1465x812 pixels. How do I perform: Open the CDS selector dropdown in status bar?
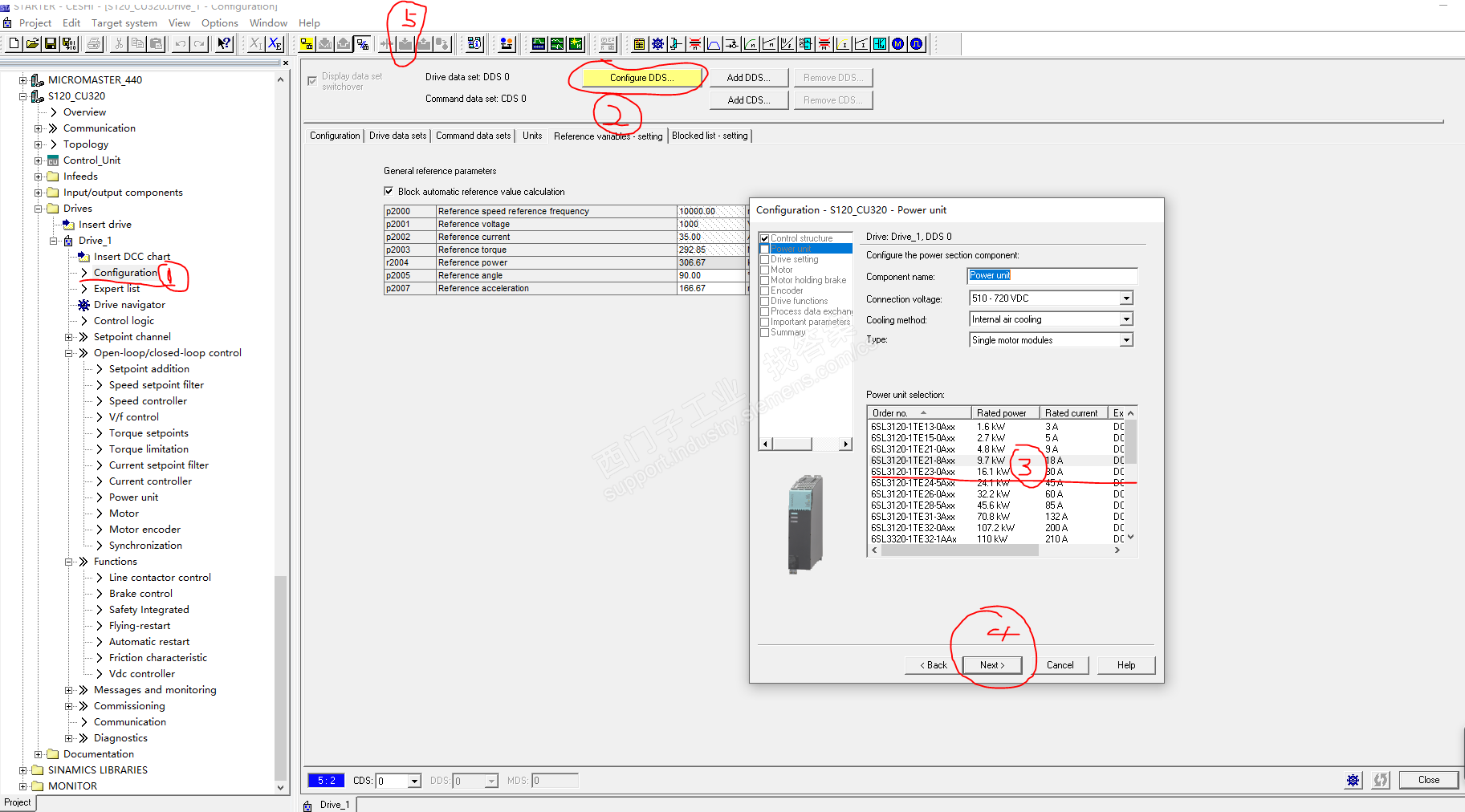click(x=414, y=781)
